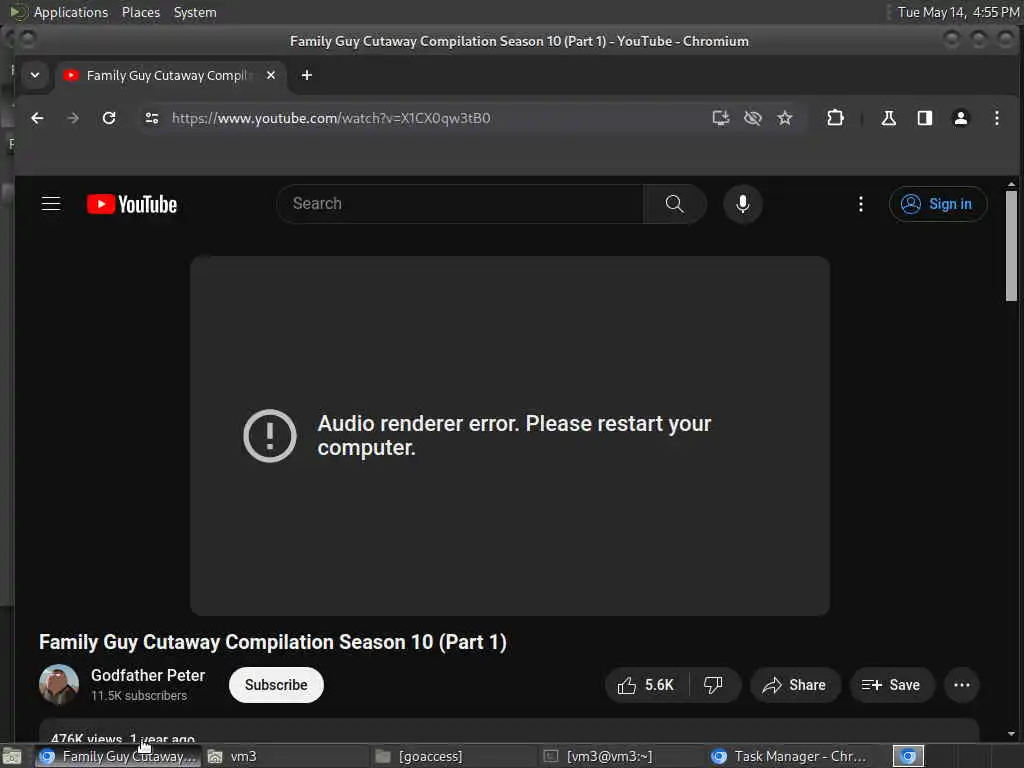Go to YouTube home via logo
Screen dimensions: 1024x768
[132, 204]
